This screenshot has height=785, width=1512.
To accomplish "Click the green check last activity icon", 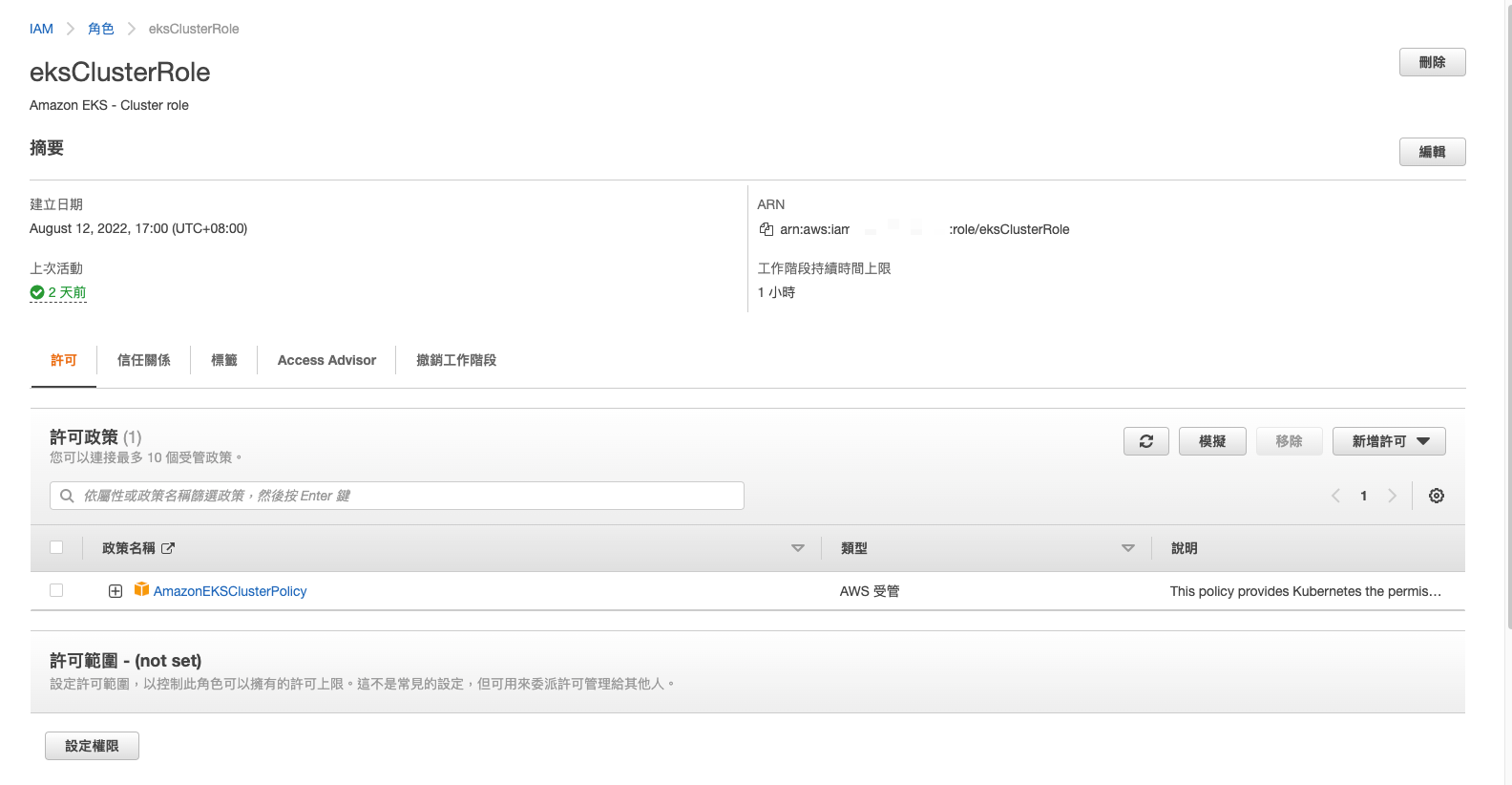I will [37, 292].
